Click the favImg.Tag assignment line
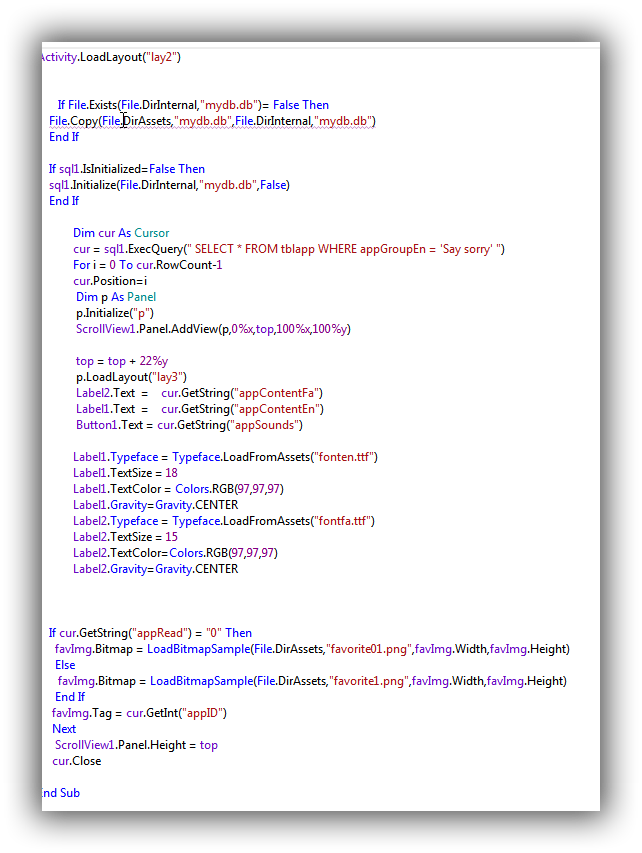The image size is (642, 853). click(140, 713)
